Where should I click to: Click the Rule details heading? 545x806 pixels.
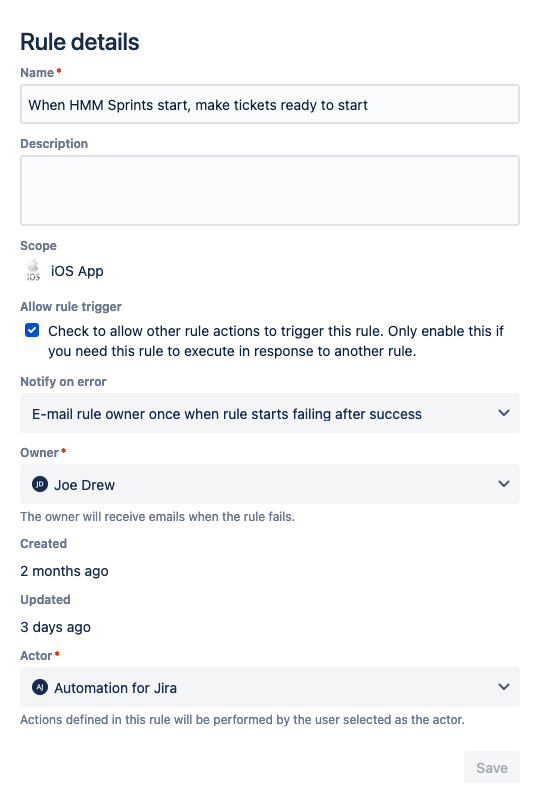tap(80, 42)
